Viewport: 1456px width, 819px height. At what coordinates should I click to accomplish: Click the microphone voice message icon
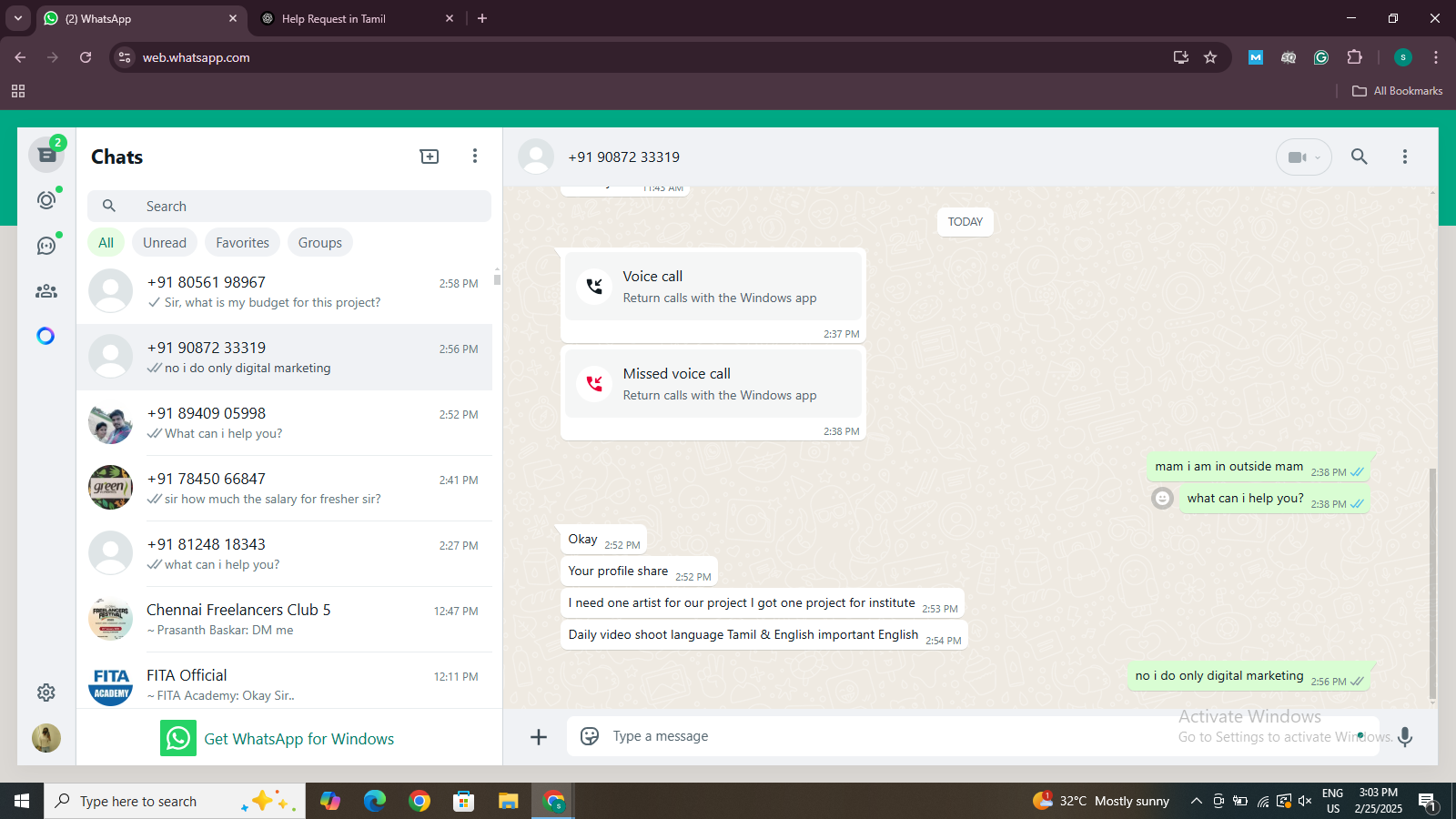pyautogui.click(x=1405, y=736)
